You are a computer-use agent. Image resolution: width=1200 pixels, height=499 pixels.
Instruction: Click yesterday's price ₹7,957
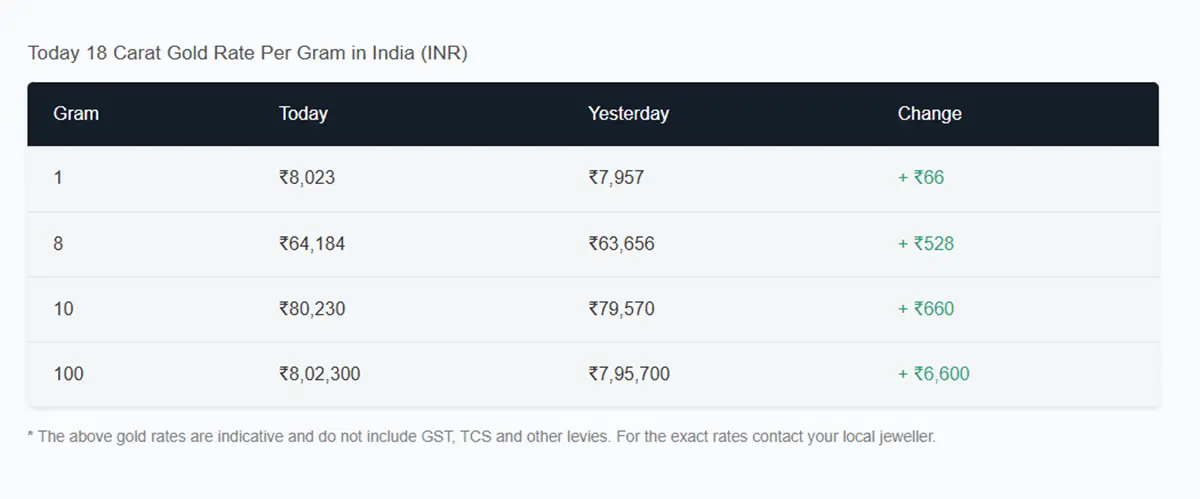[616, 178]
